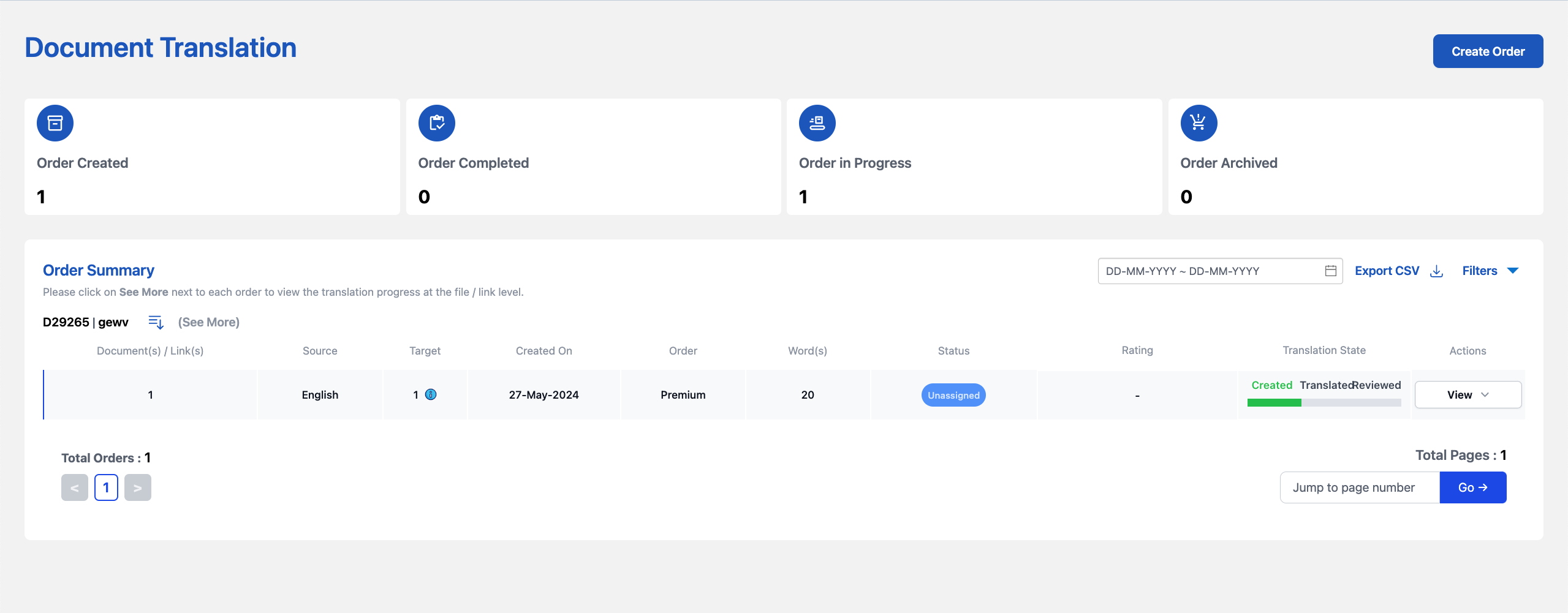Click the Order Created archive box icon

pos(55,123)
